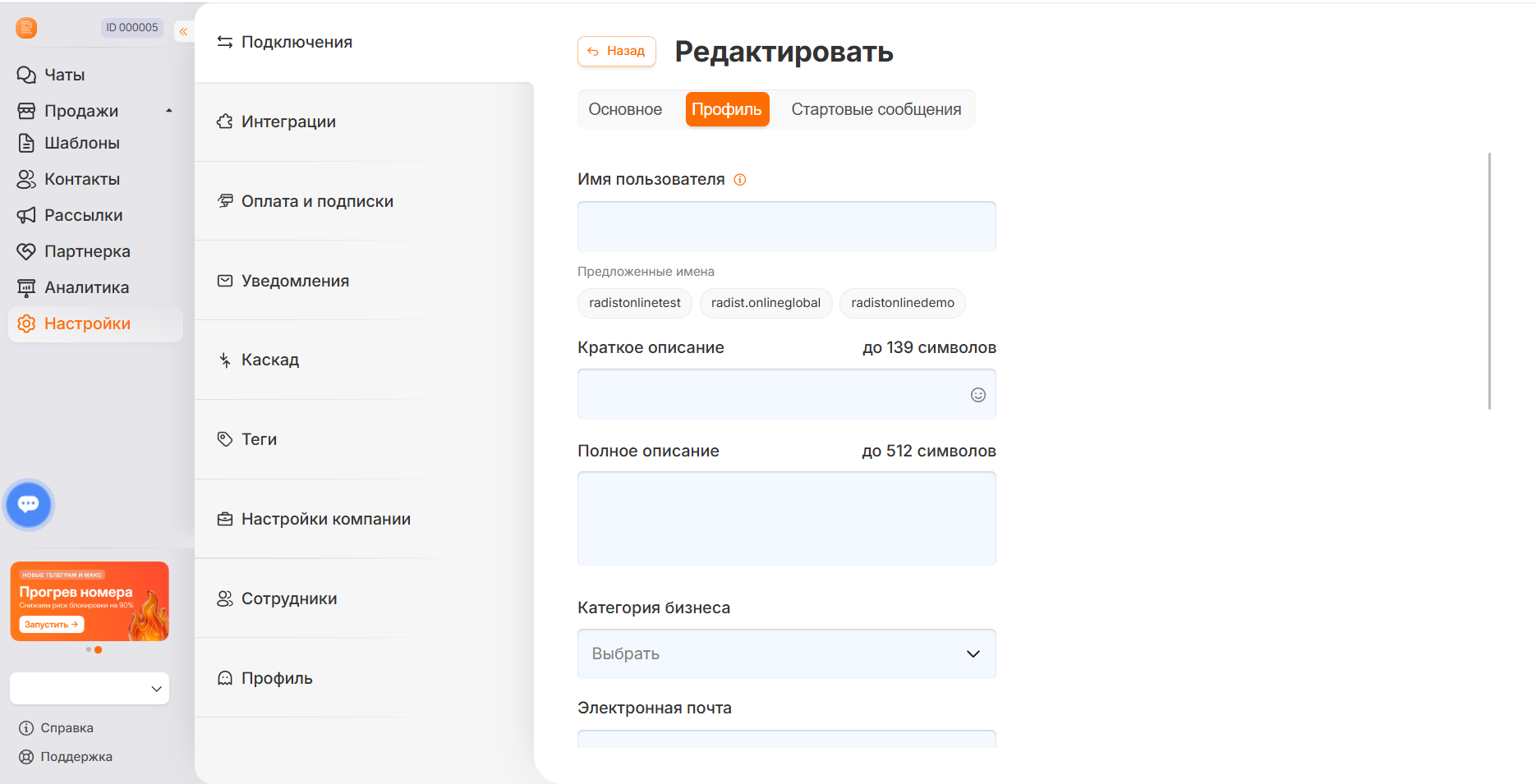Open Каскад settings section
This screenshot has width=1536, height=784.
click(x=364, y=360)
